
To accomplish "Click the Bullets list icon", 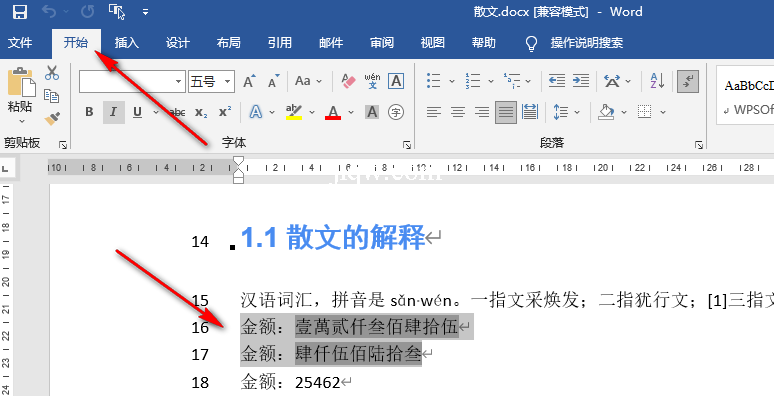I will [433, 80].
